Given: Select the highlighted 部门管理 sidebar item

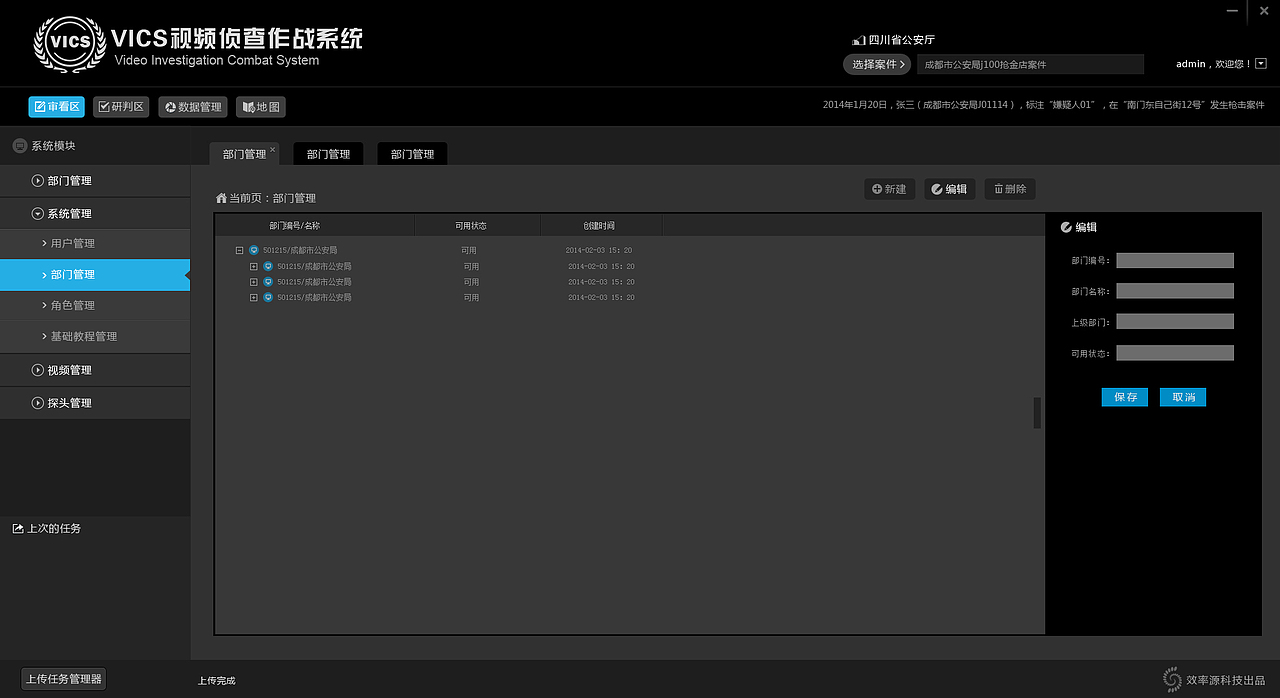Looking at the screenshot, I should point(95,275).
